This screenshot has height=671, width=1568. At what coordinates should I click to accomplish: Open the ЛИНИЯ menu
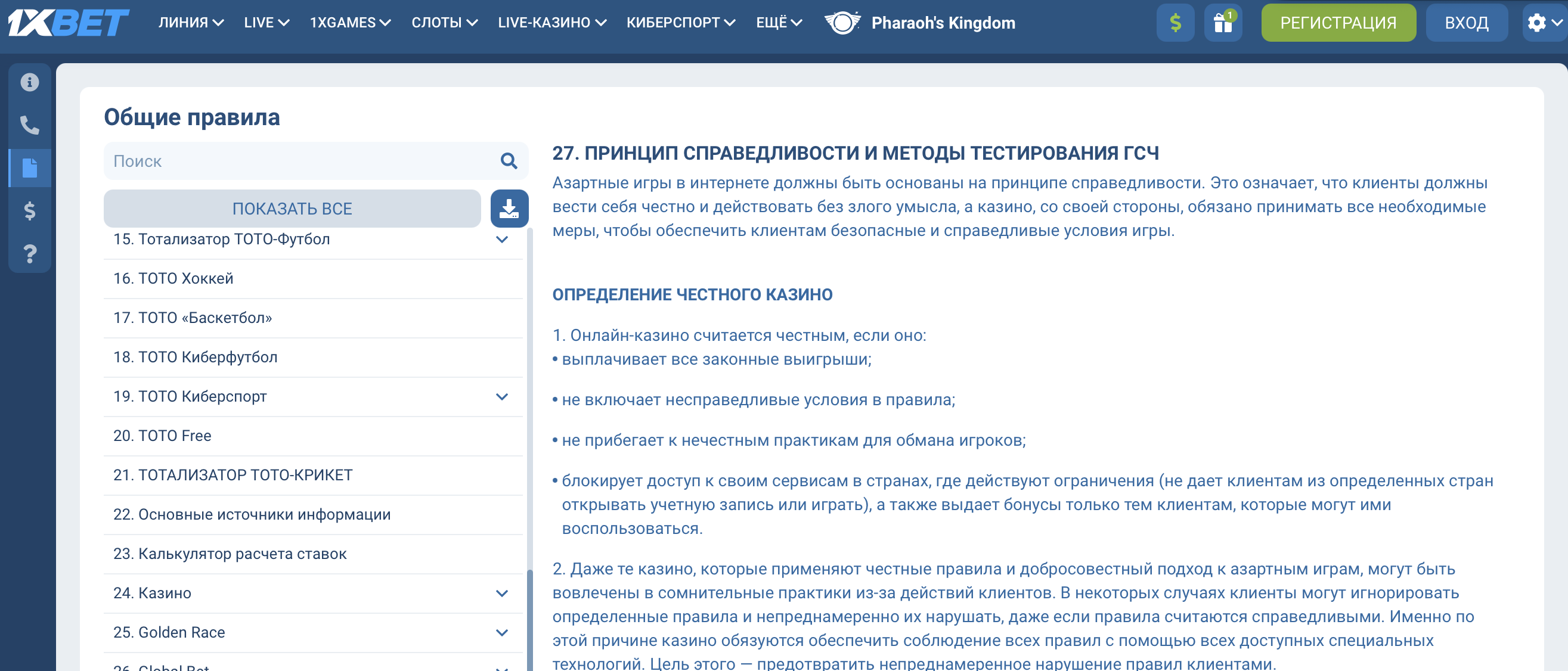point(191,23)
